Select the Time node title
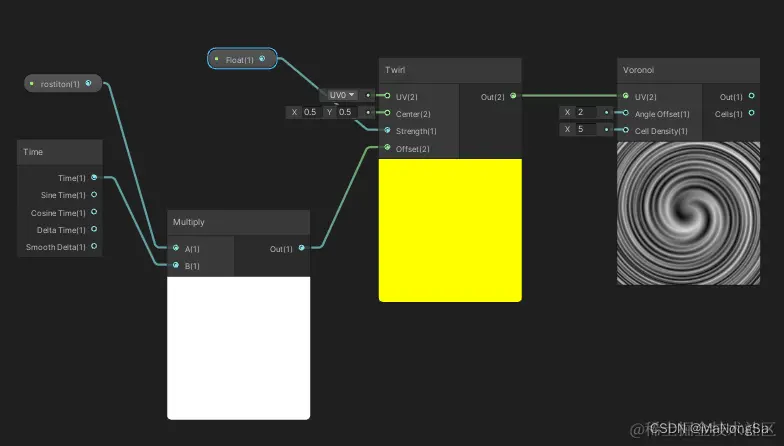784x446 pixels. pyautogui.click(x=32, y=152)
